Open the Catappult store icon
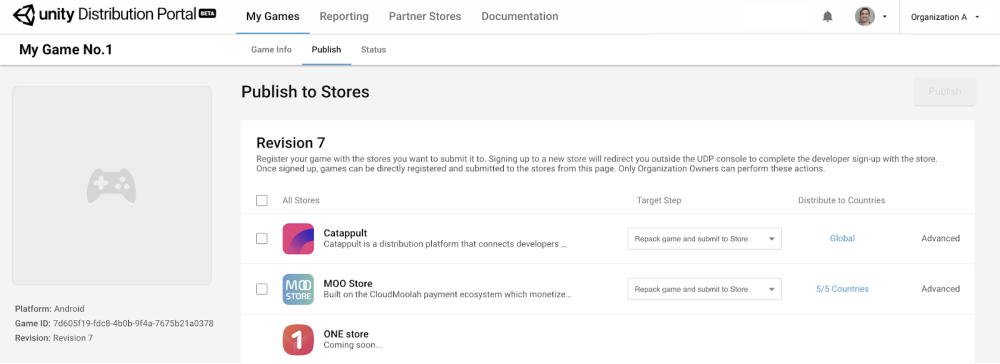Viewport: 1000px width, 364px height. click(x=298, y=238)
